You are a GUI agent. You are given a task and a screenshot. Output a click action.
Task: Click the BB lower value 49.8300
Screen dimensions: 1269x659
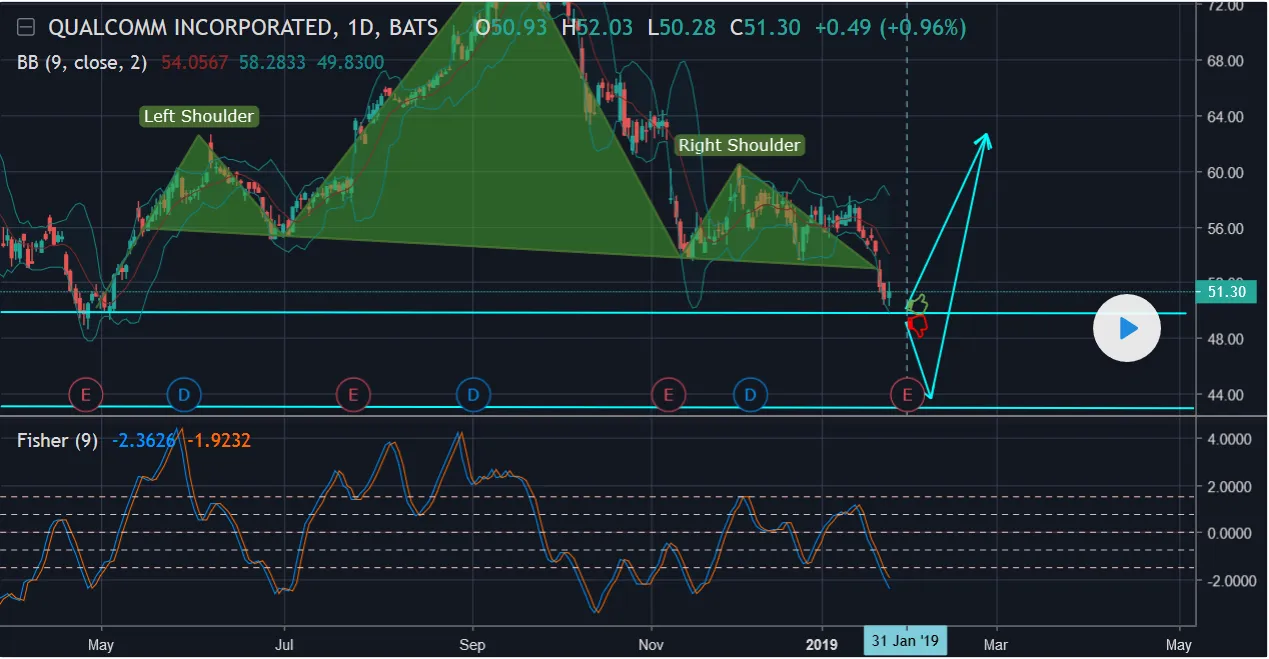[351, 63]
